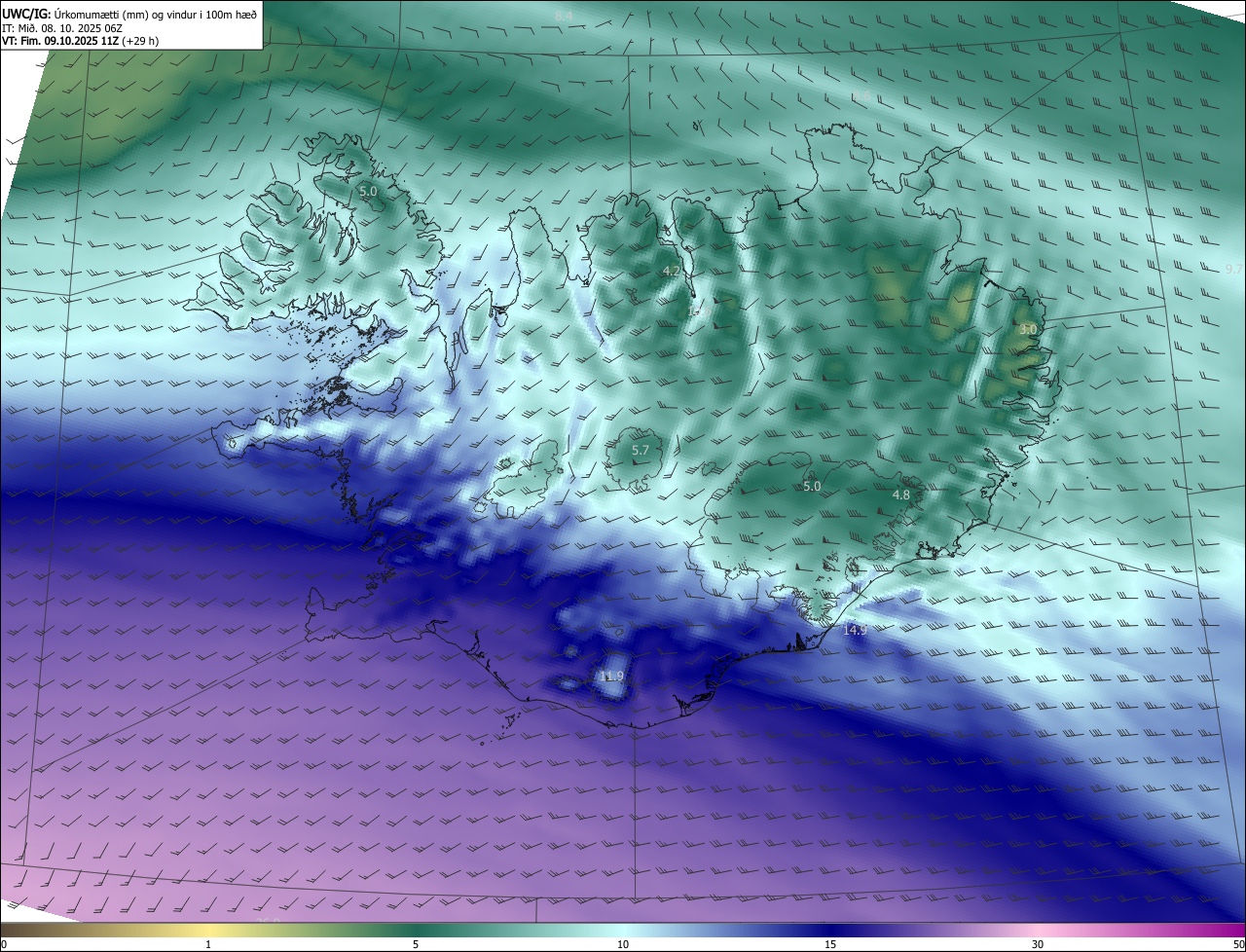Click the colour scale tick label 30
This screenshot has width=1246, height=952.
click(x=1038, y=944)
